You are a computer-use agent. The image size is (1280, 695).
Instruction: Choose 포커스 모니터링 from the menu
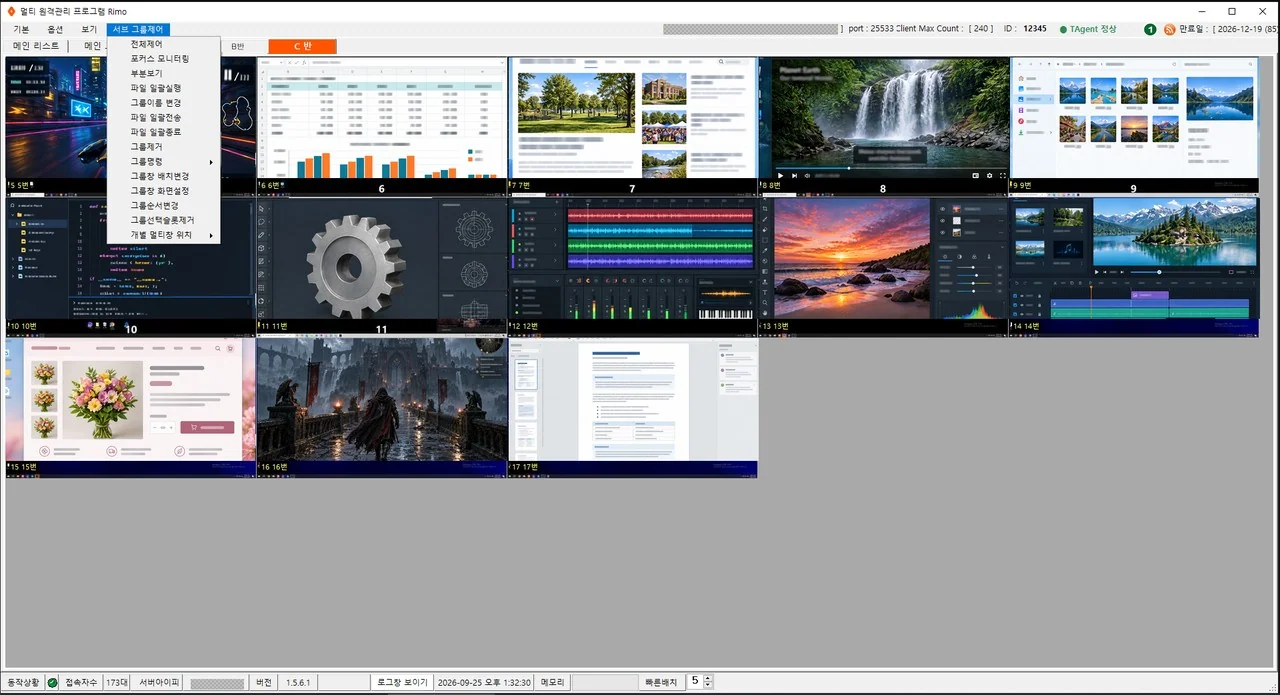(x=163, y=59)
